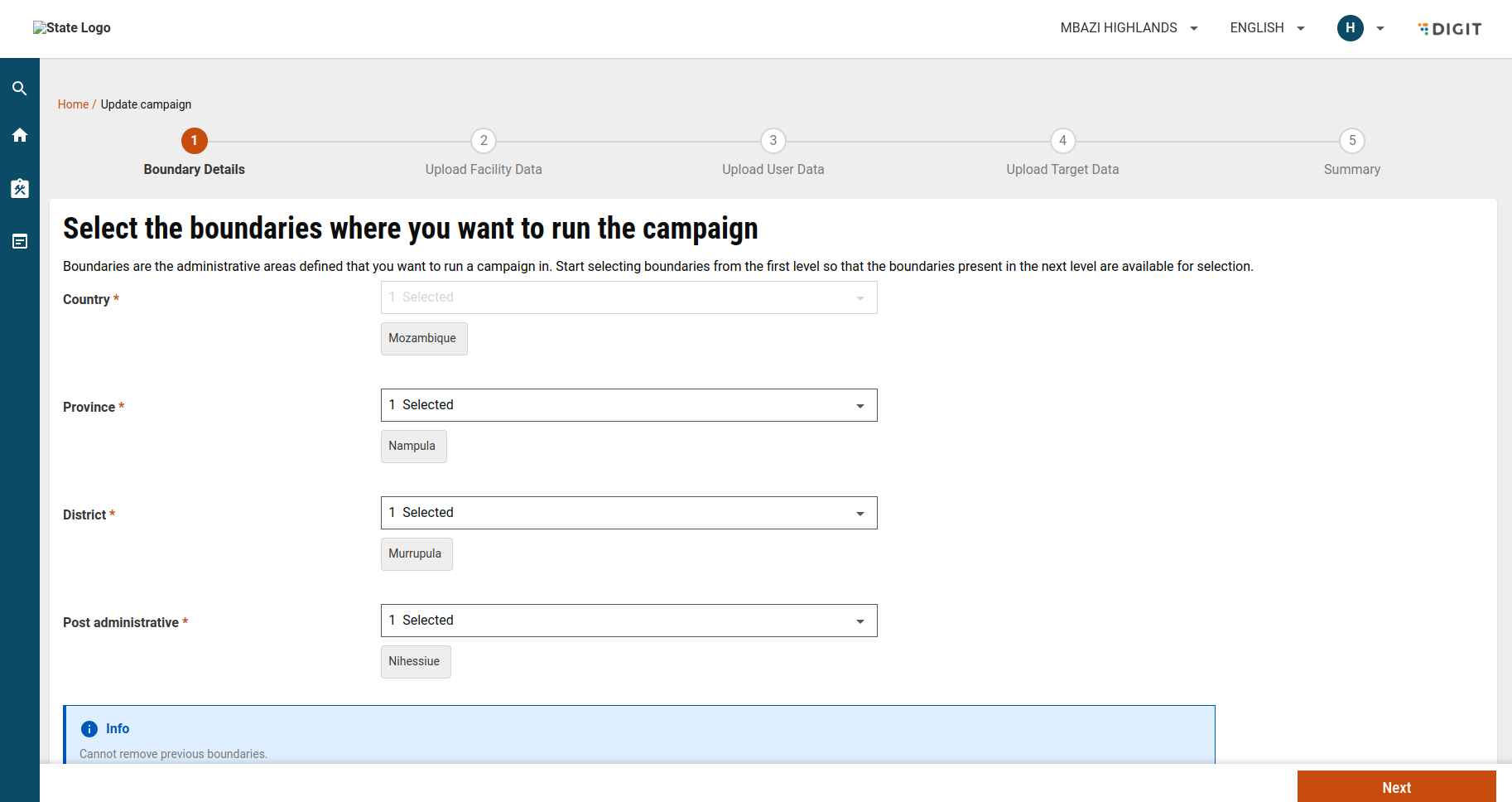The width and height of the screenshot is (1512, 802).
Task: Select step 4 Upload Target Data
Action: pos(1062,141)
